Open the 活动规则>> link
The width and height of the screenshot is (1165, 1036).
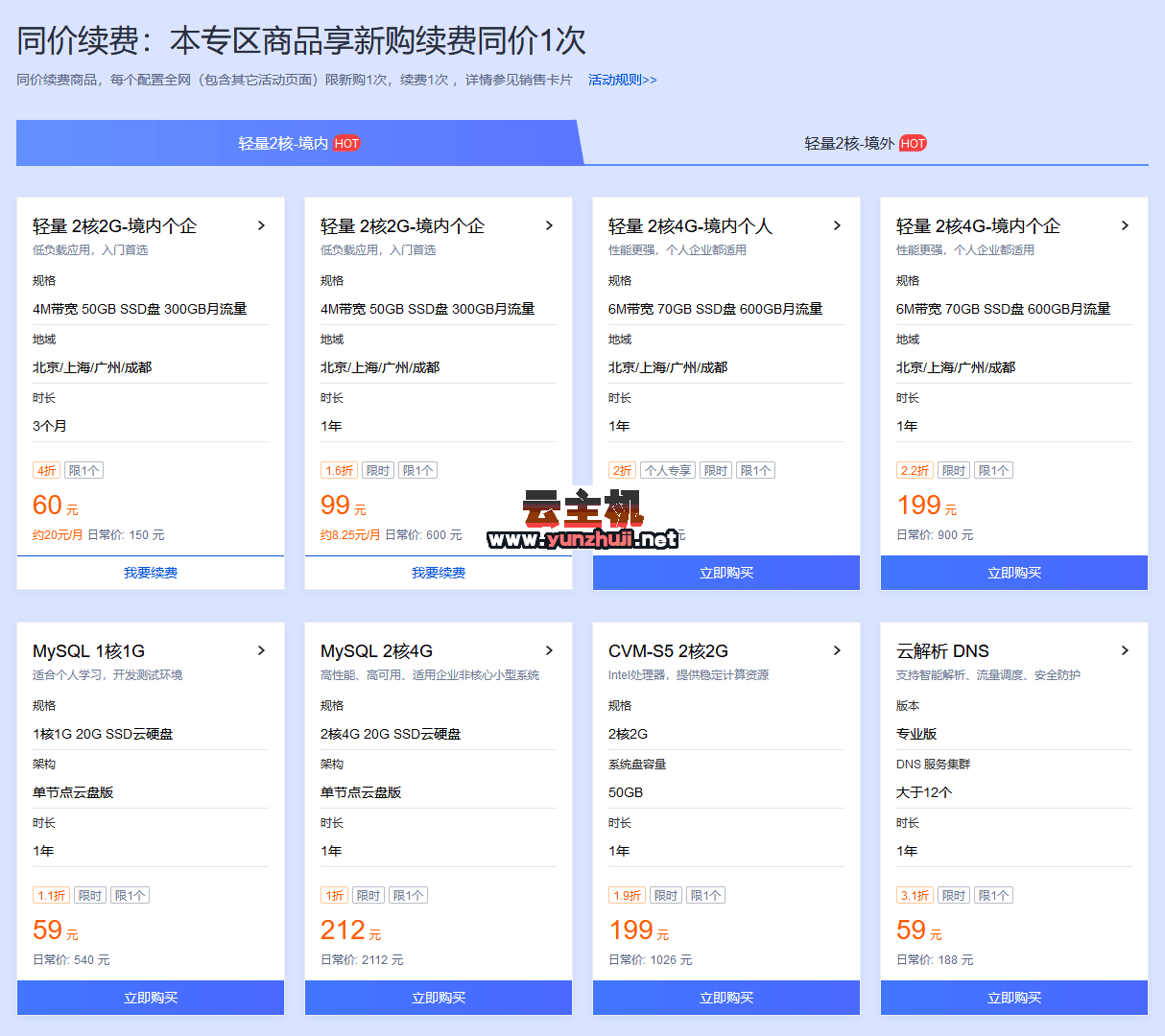pyautogui.click(x=623, y=80)
